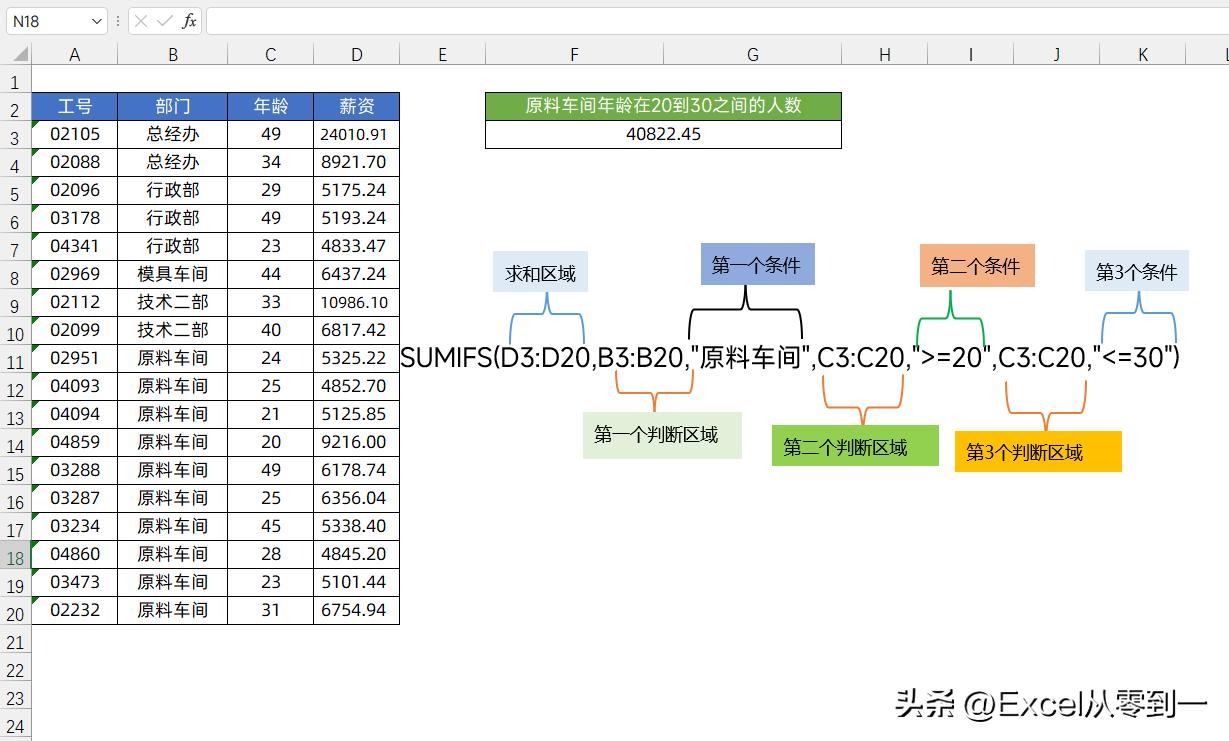1229x741 pixels.
Task: Select the green 第二个判断区域 label shape
Action: pyautogui.click(x=855, y=446)
